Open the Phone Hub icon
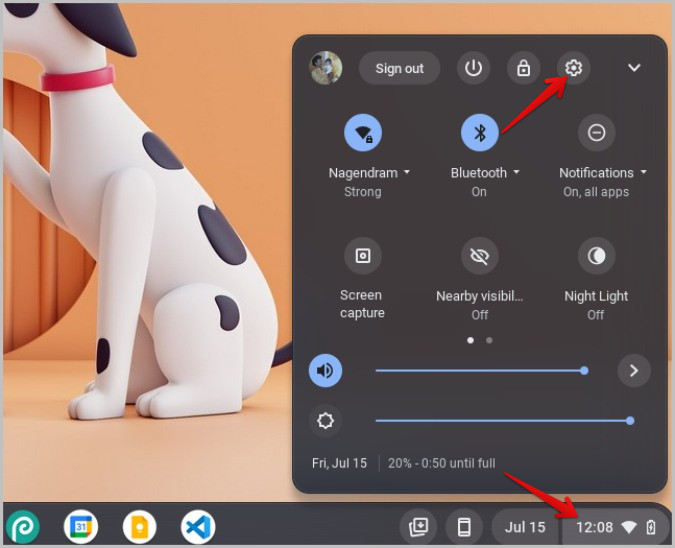This screenshot has height=548, width=675. click(x=464, y=527)
